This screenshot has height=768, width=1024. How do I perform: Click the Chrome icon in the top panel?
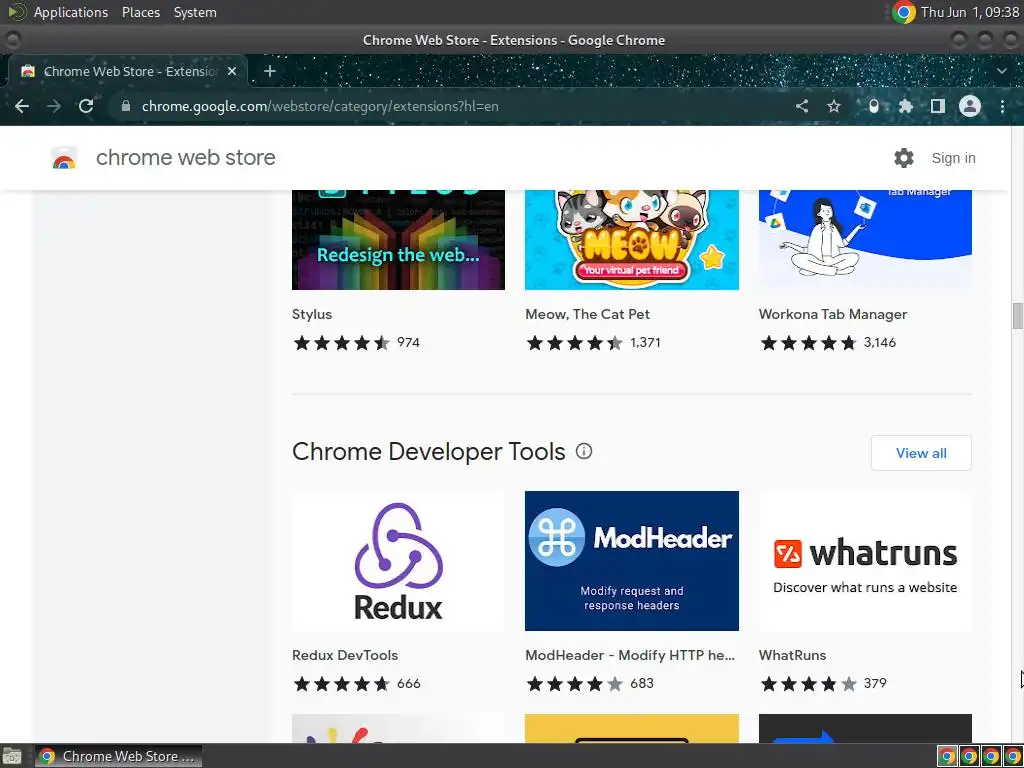pyautogui.click(x=904, y=12)
